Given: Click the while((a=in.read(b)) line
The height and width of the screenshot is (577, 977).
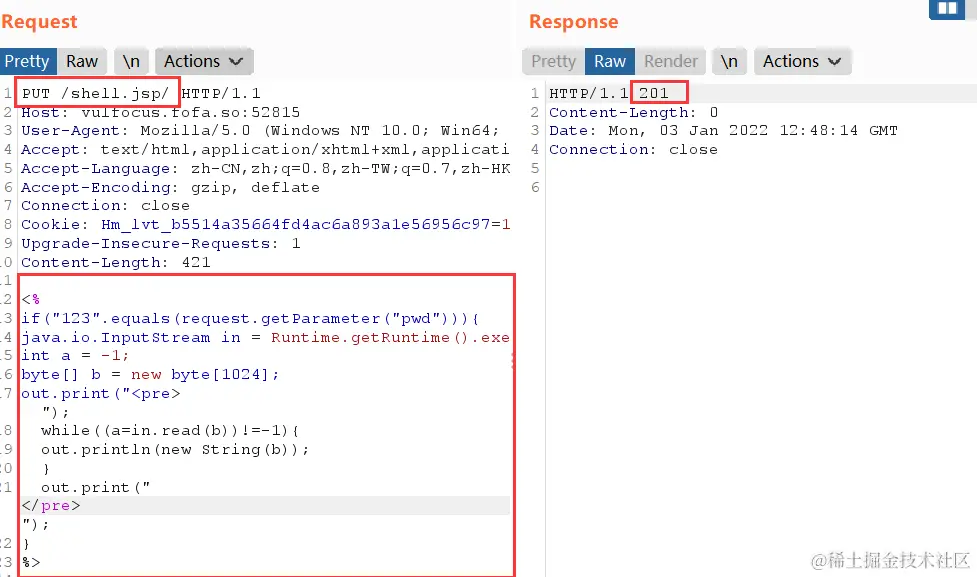Looking at the screenshot, I should click(x=170, y=431).
